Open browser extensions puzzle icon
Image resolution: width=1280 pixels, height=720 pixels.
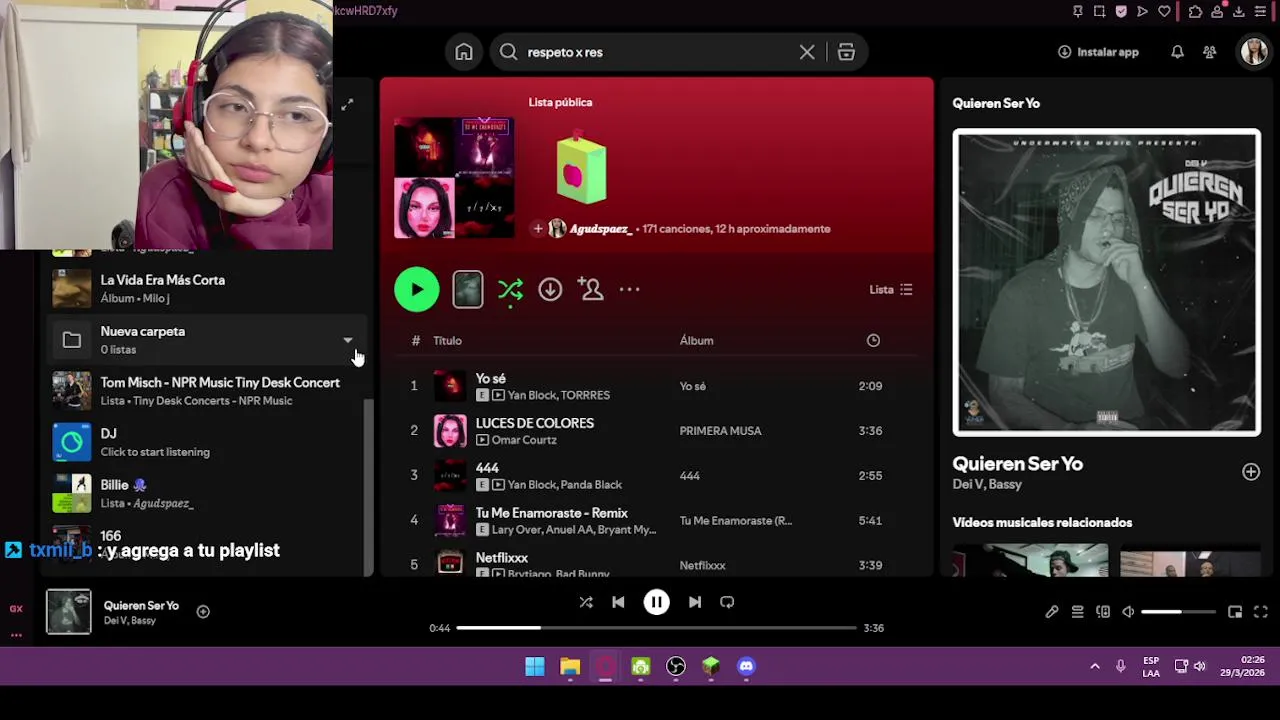[x=1195, y=12]
